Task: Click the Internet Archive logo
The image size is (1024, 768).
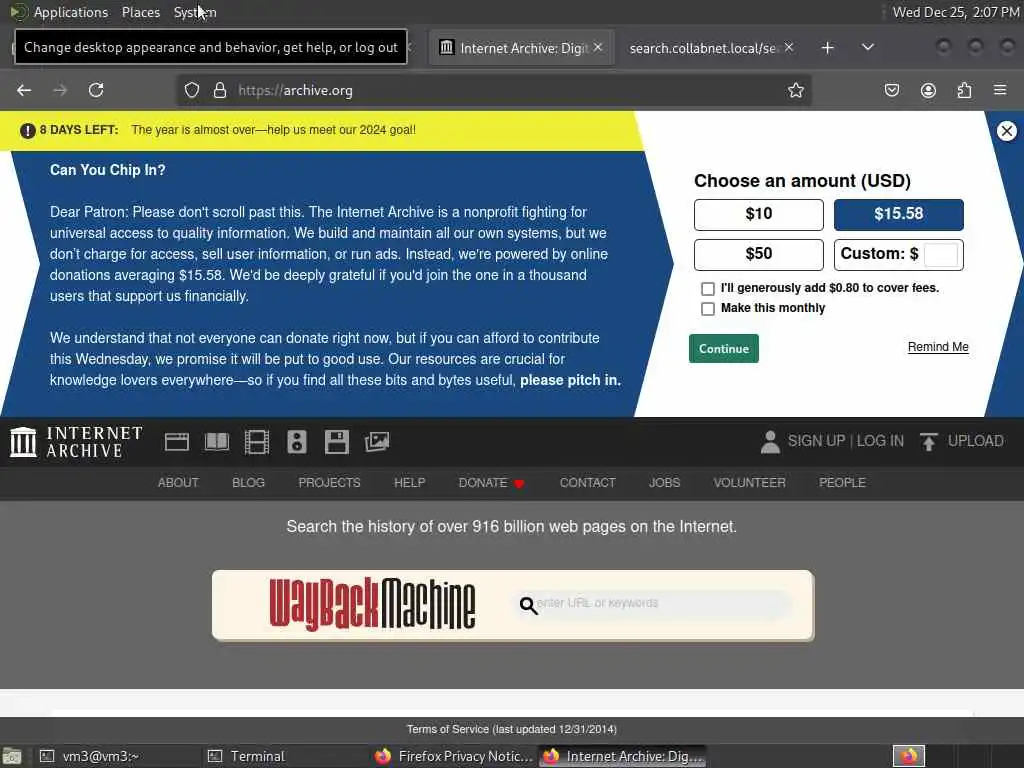Action: (76, 441)
